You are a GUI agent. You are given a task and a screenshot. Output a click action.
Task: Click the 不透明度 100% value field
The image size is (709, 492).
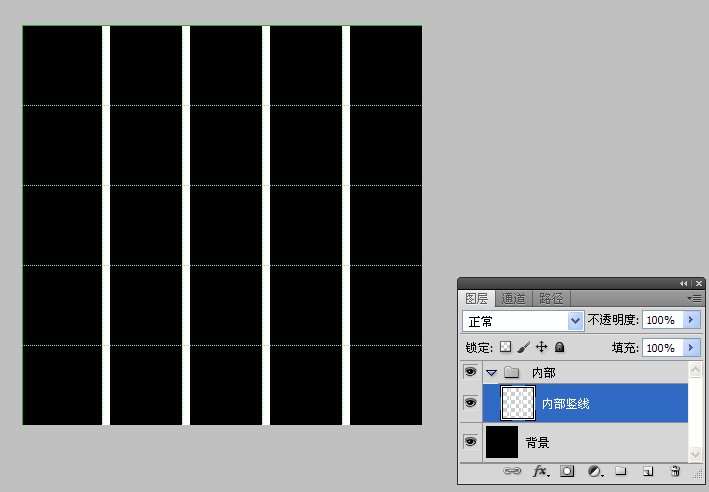(662, 320)
